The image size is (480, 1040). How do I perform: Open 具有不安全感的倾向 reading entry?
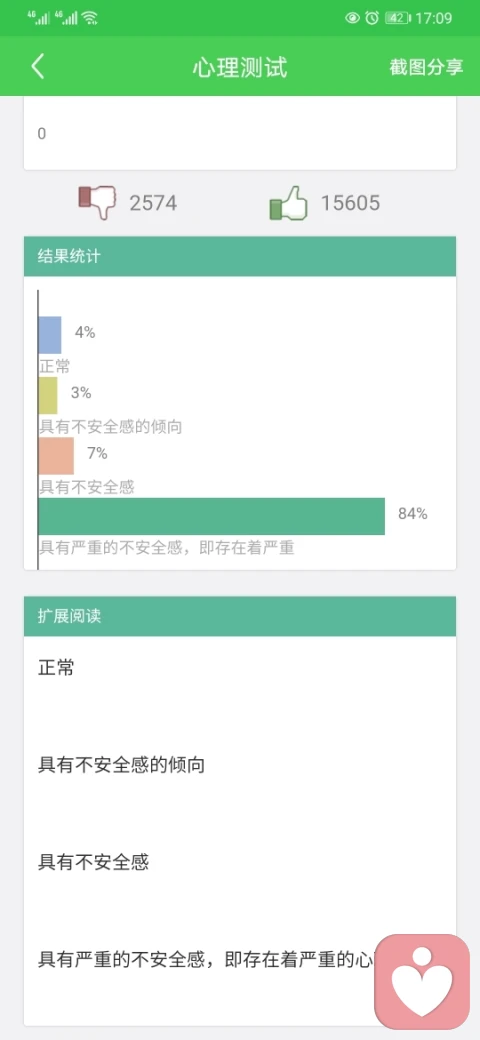[122, 765]
